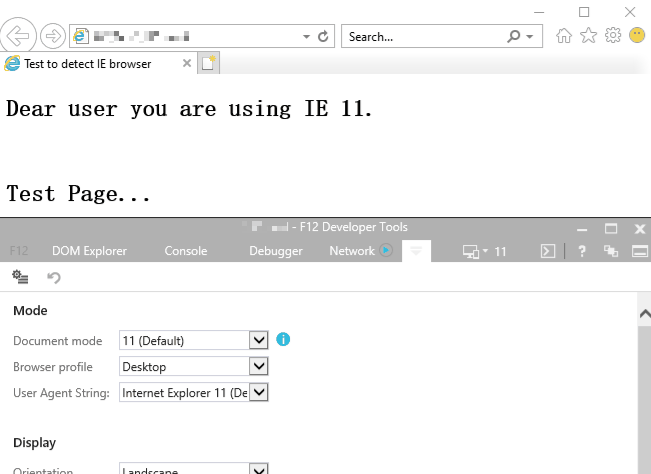Open Favorites with the star icon

588,36
